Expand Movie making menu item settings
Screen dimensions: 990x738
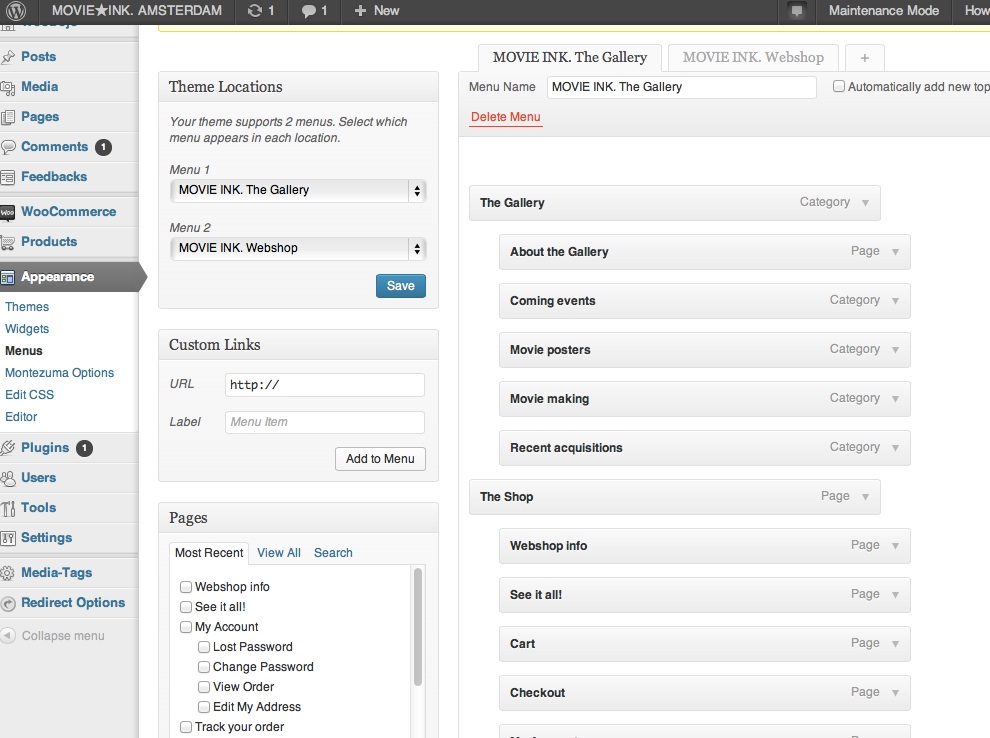[895, 399]
